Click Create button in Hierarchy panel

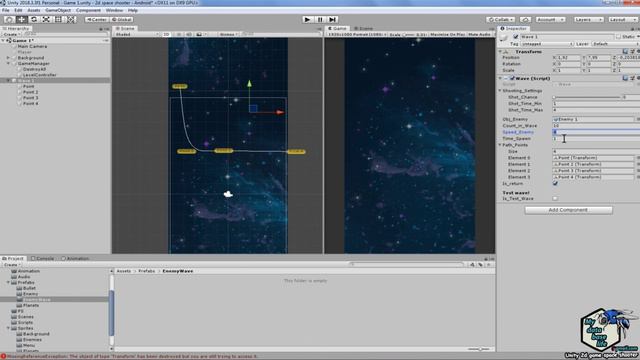11,34
